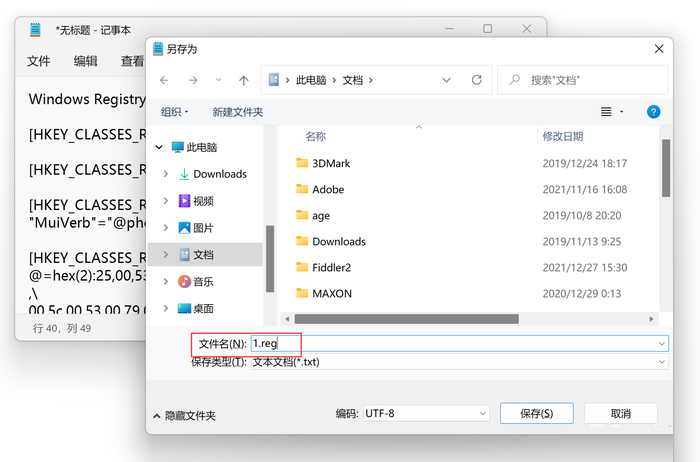Viewport: 700px width, 462px height.
Task: Expand the 文档 tree node
Action: click(166, 254)
